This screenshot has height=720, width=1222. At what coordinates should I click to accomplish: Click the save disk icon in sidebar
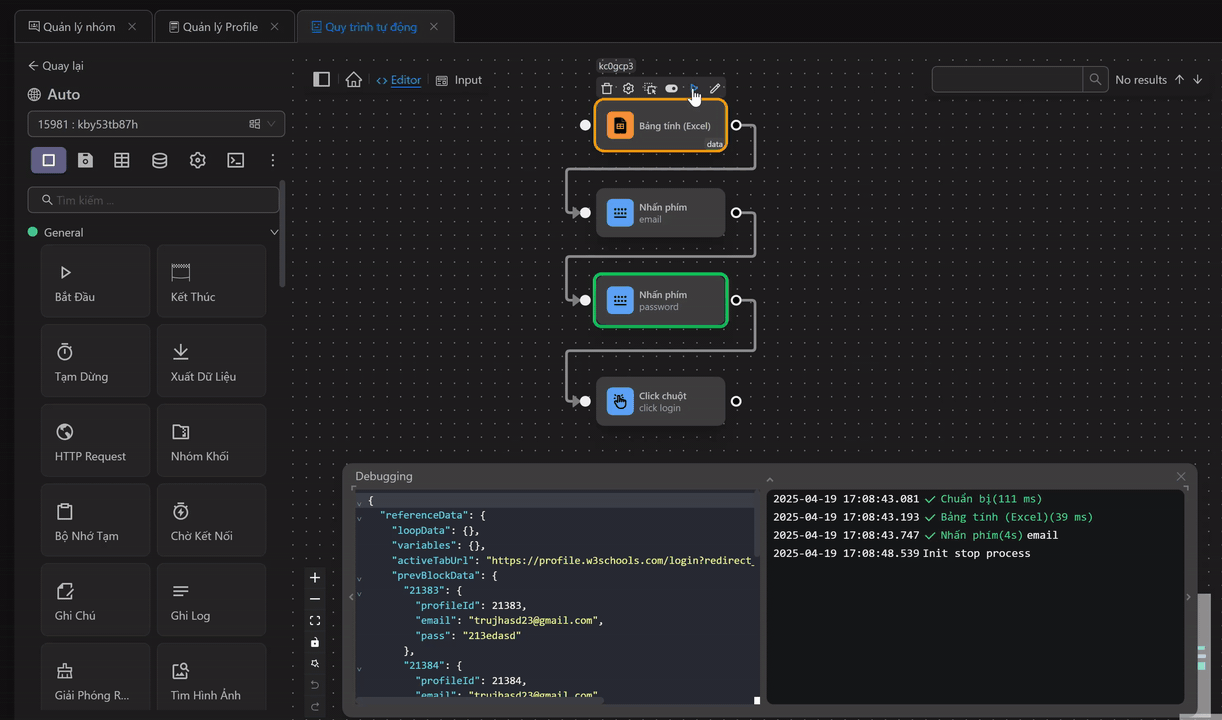[86, 160]
